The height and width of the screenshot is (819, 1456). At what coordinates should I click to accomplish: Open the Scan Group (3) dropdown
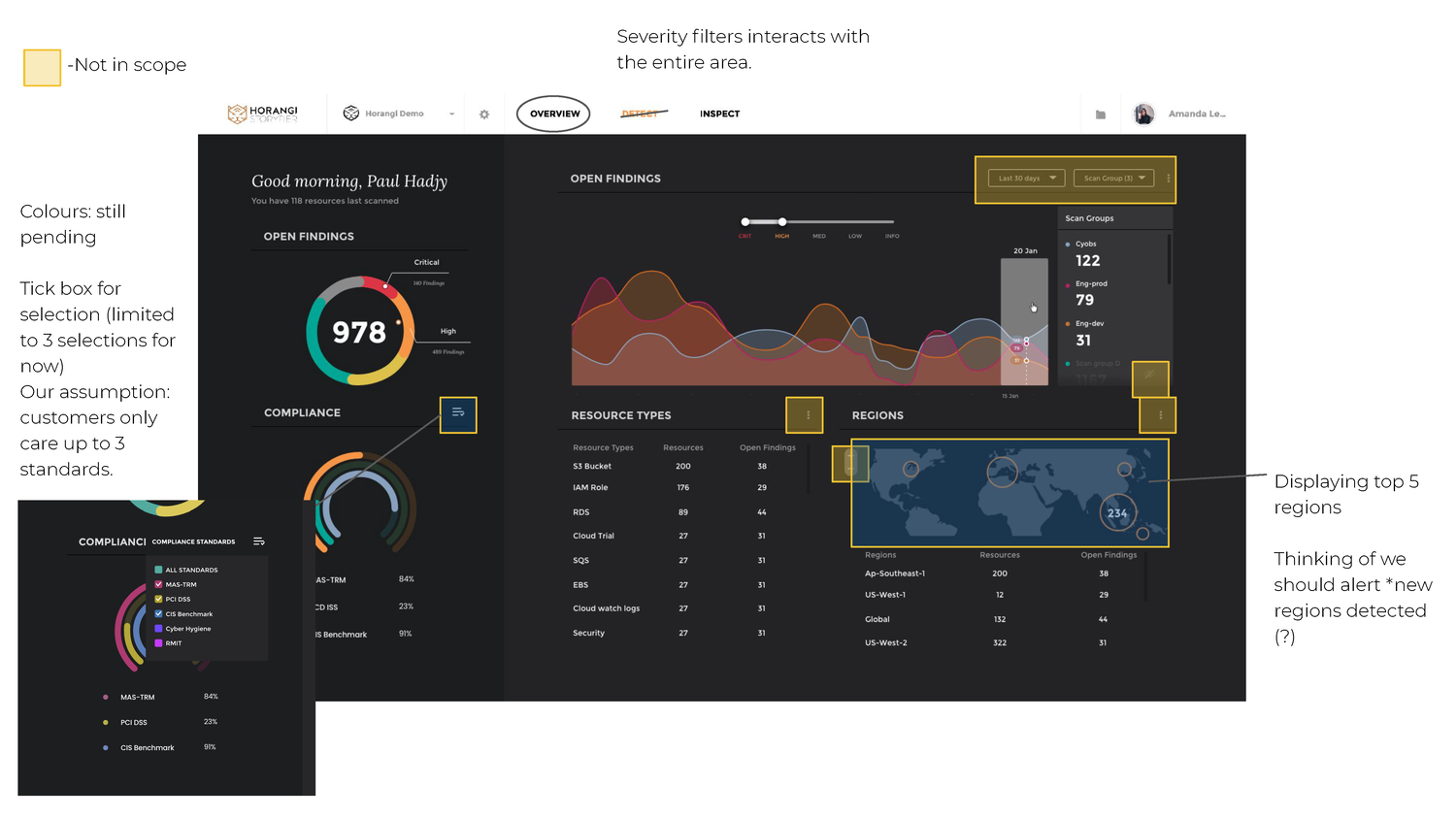[x=1113, y=179]
